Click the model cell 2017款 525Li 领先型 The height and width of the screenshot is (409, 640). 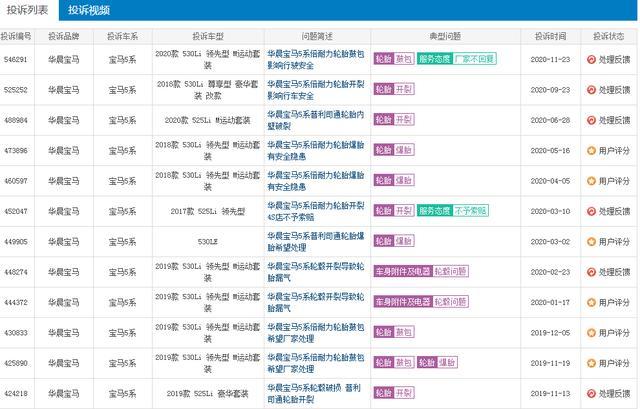click(208, 211)
